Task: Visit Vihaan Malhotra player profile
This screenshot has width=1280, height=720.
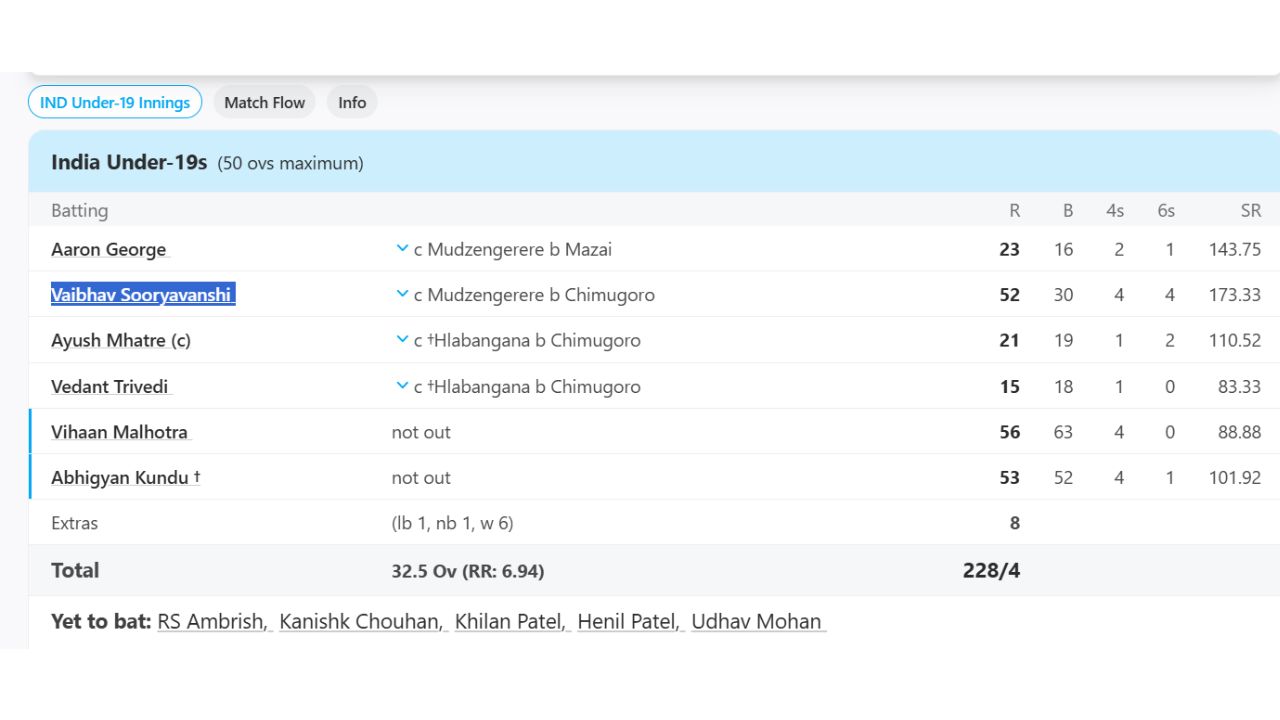Action: pyautogui.click(x=119, y=432)
